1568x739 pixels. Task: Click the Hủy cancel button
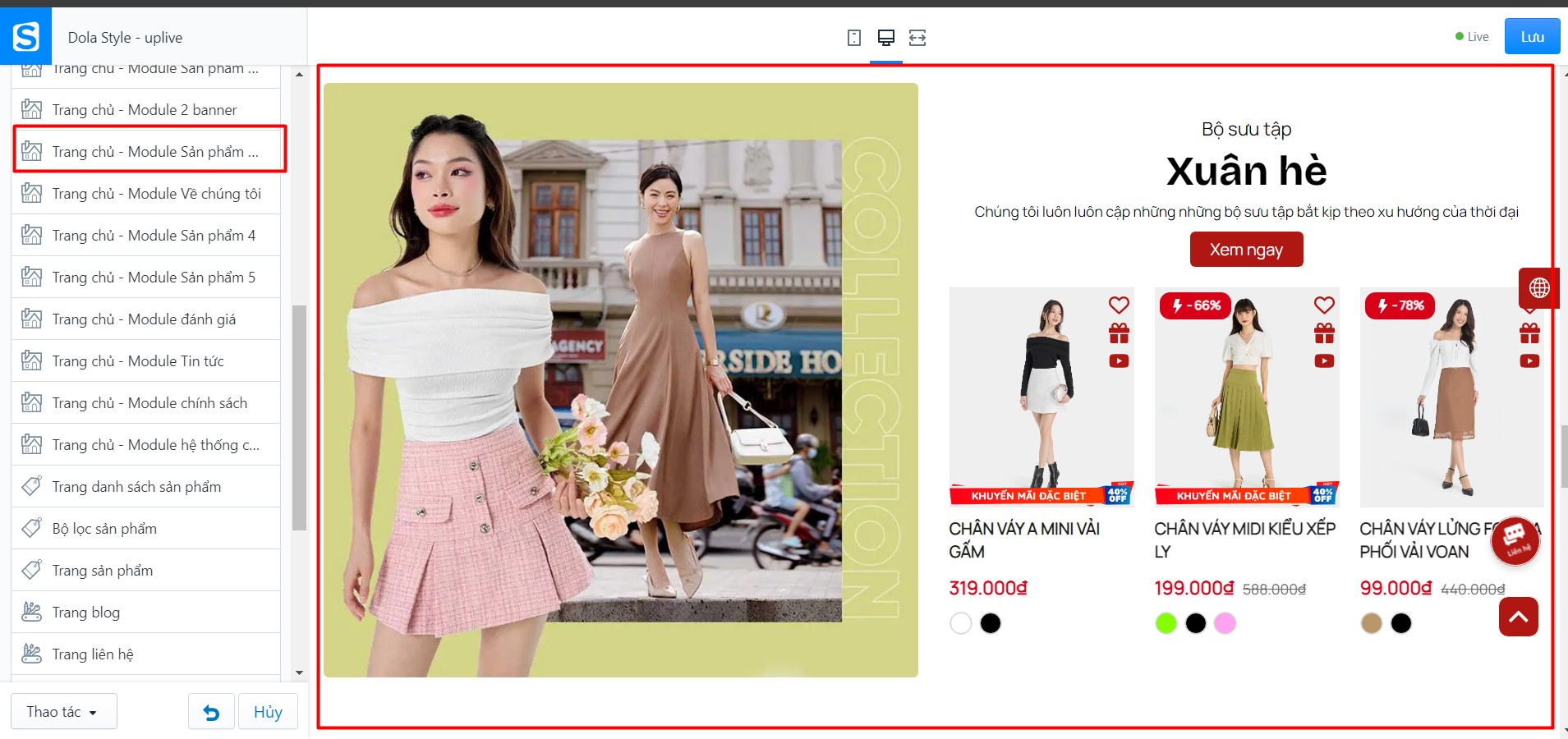(x=268, y=712)
